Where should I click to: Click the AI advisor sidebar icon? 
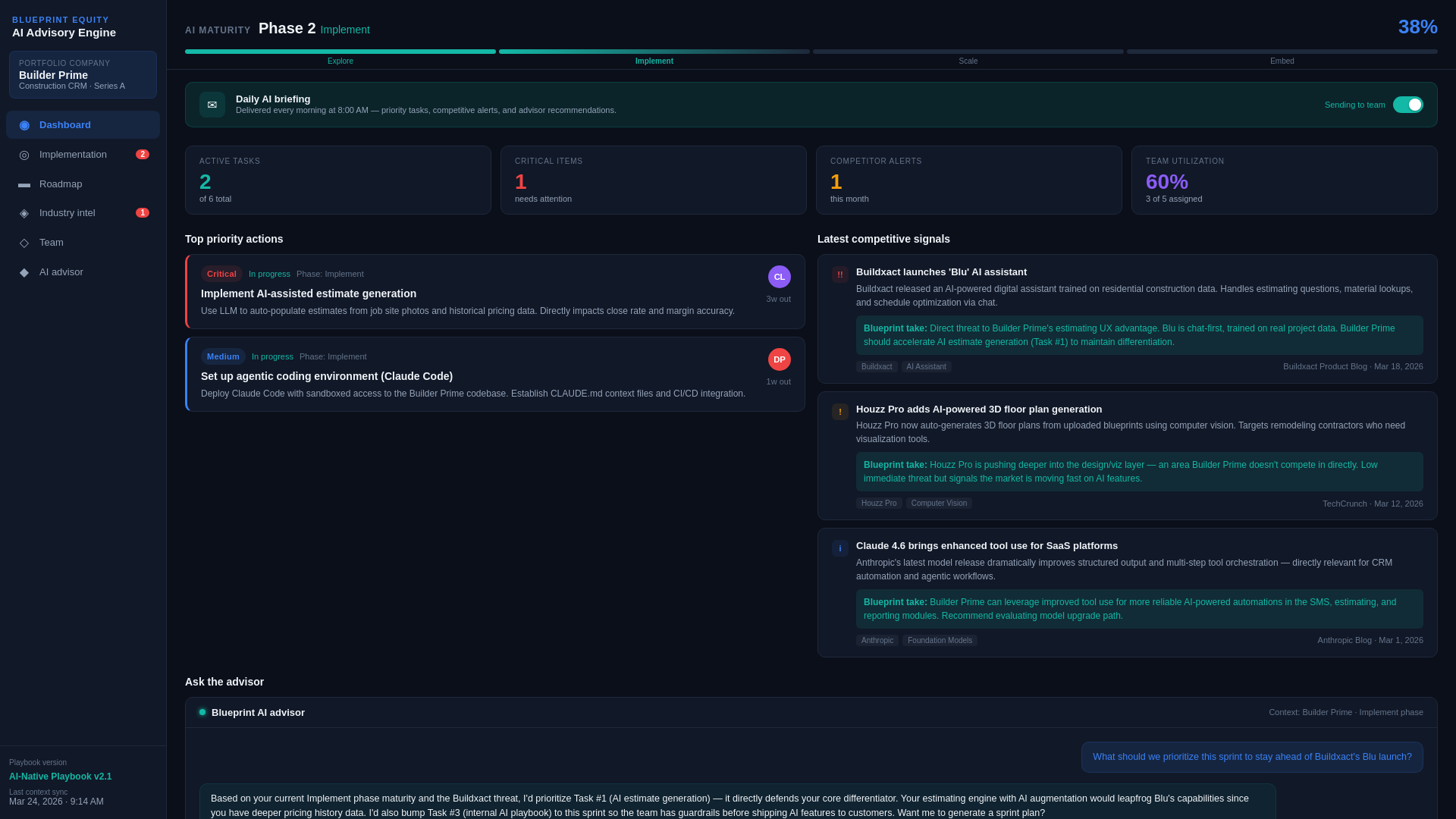tap(24, 272)
